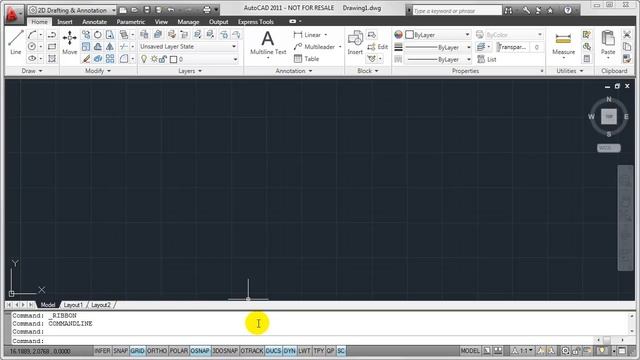The height and width of the screenshot is (360, 640).
Task: Click the Multiline Text tool
Action: [x=268, y=43]
